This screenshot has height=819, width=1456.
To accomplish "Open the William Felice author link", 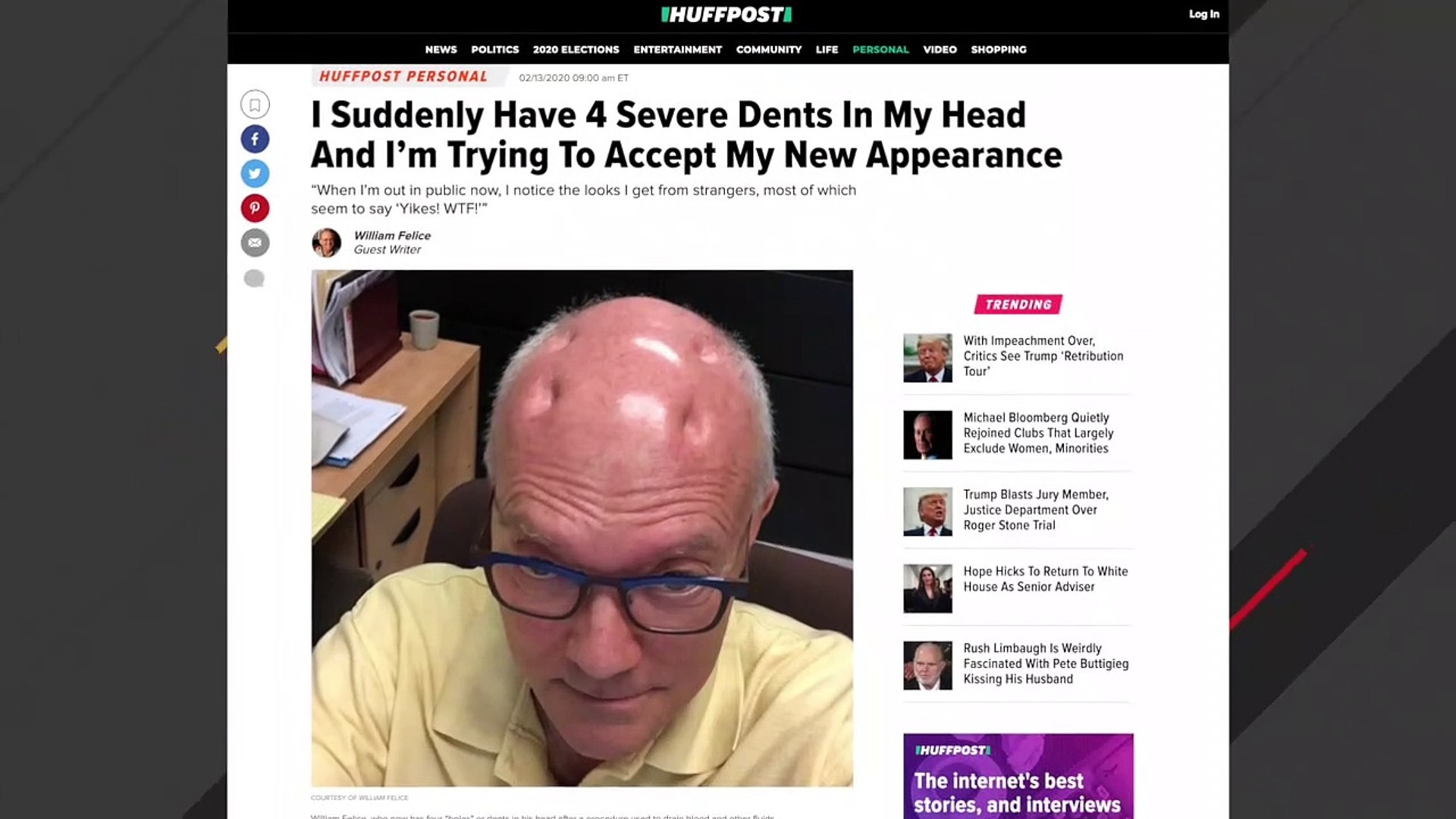I will coord(391,236).
